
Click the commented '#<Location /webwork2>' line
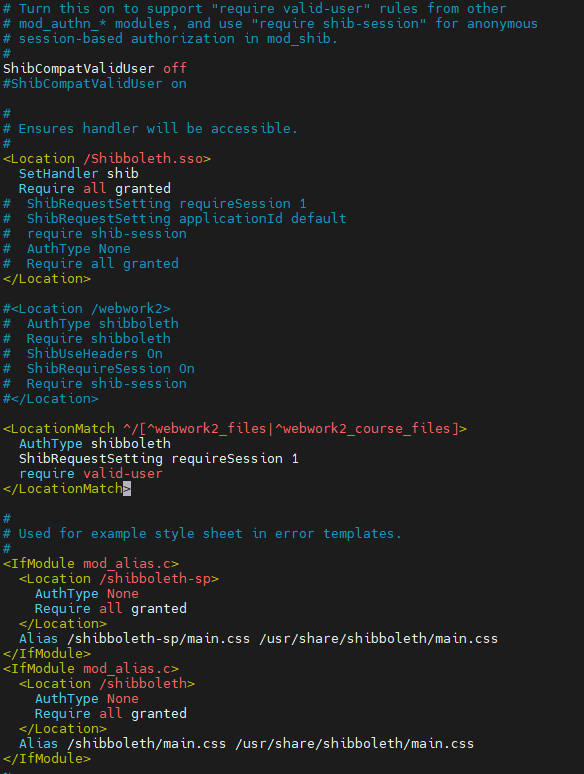pyautogui.click(x=87, y=309)
